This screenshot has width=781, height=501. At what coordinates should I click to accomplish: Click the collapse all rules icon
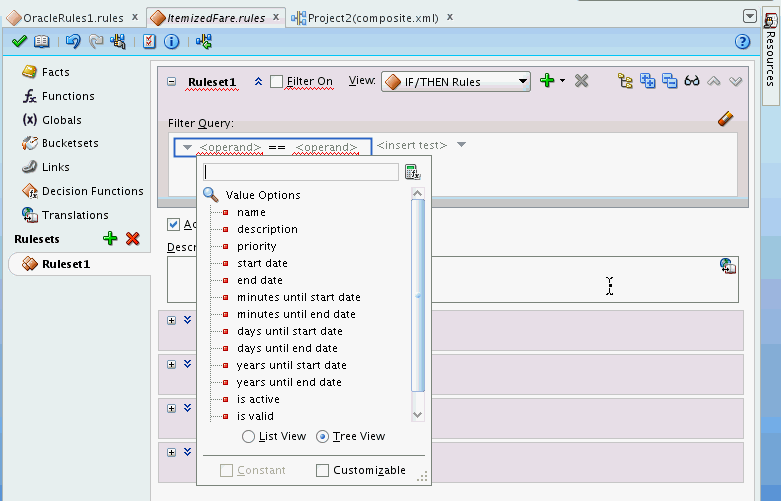coord(669,81)
